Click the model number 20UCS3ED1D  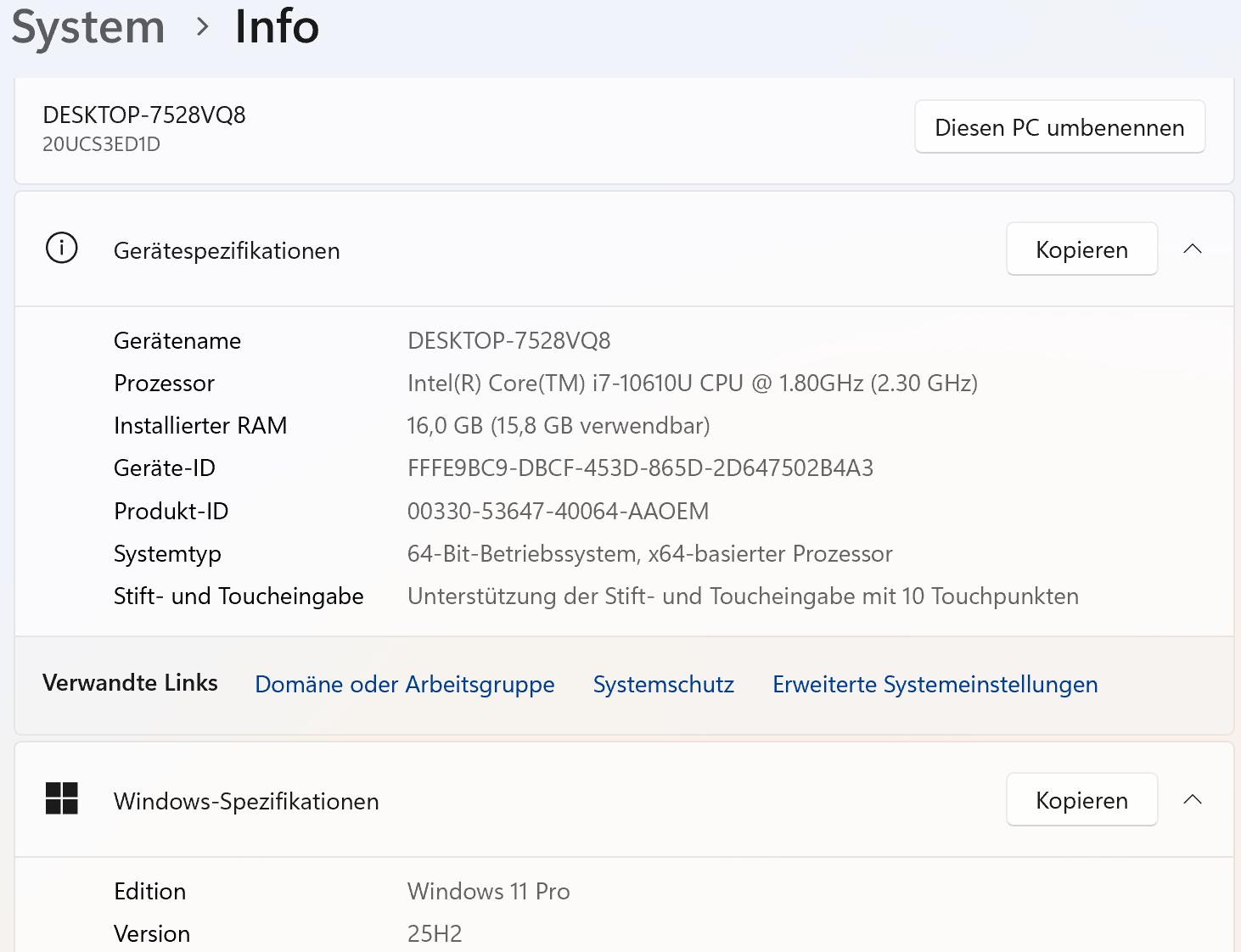click(x=102, y=144)
